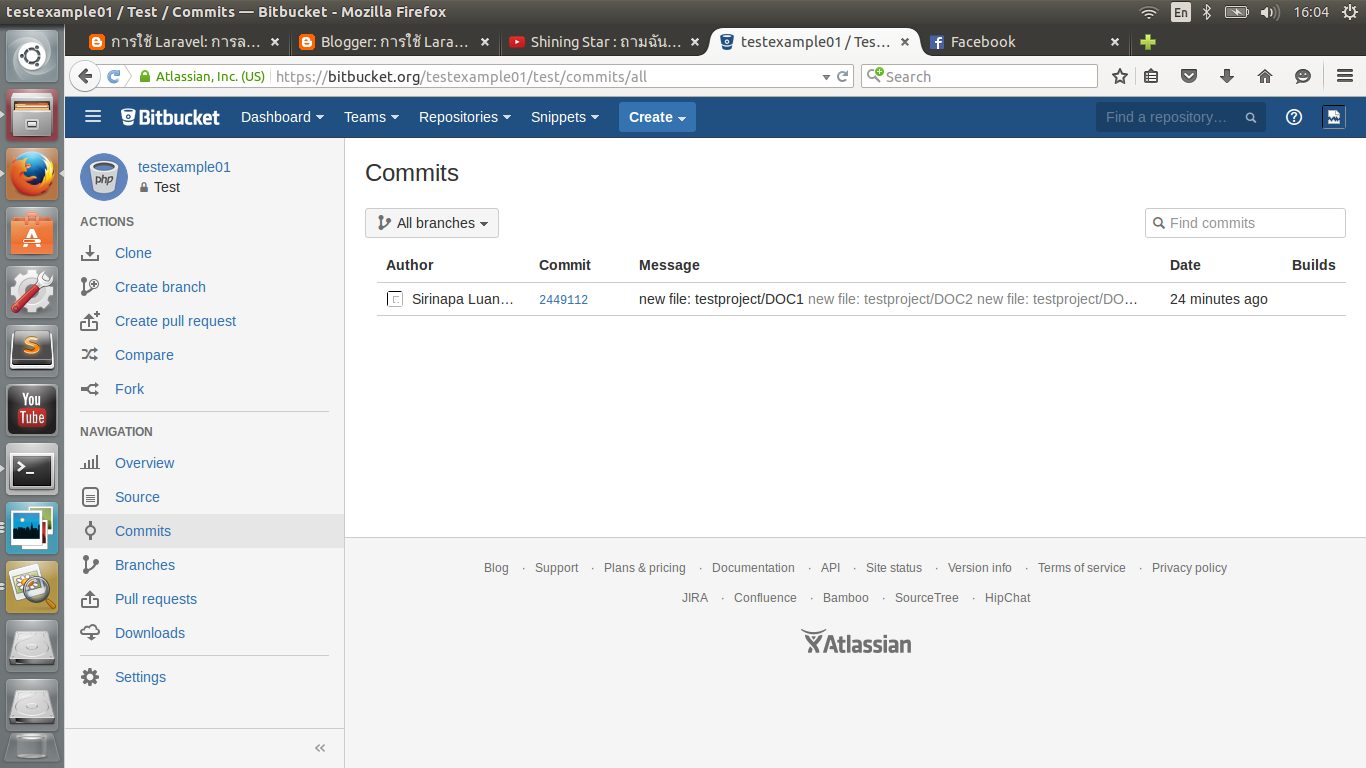
Task: Go to Firefox home page icon
Action: point(1265,76)
